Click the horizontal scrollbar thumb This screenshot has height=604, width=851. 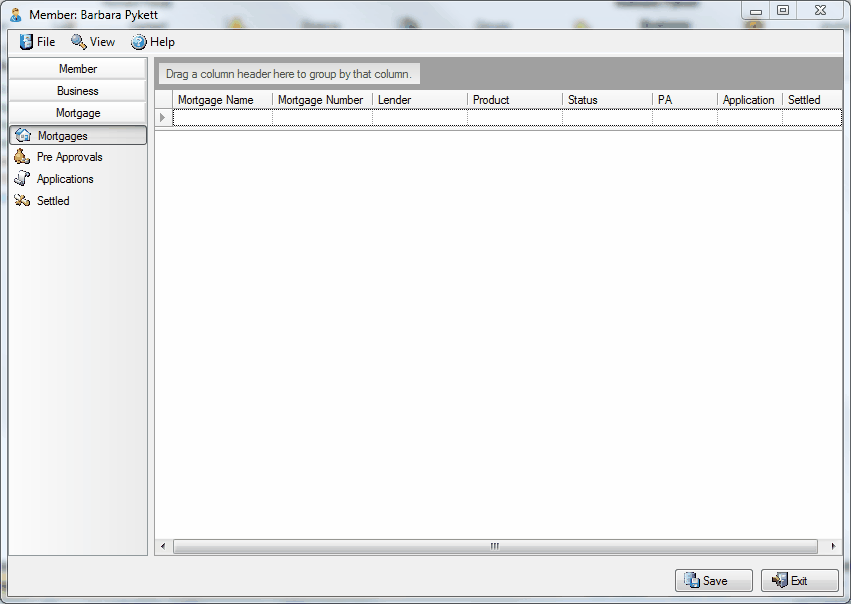coord(495,546)
